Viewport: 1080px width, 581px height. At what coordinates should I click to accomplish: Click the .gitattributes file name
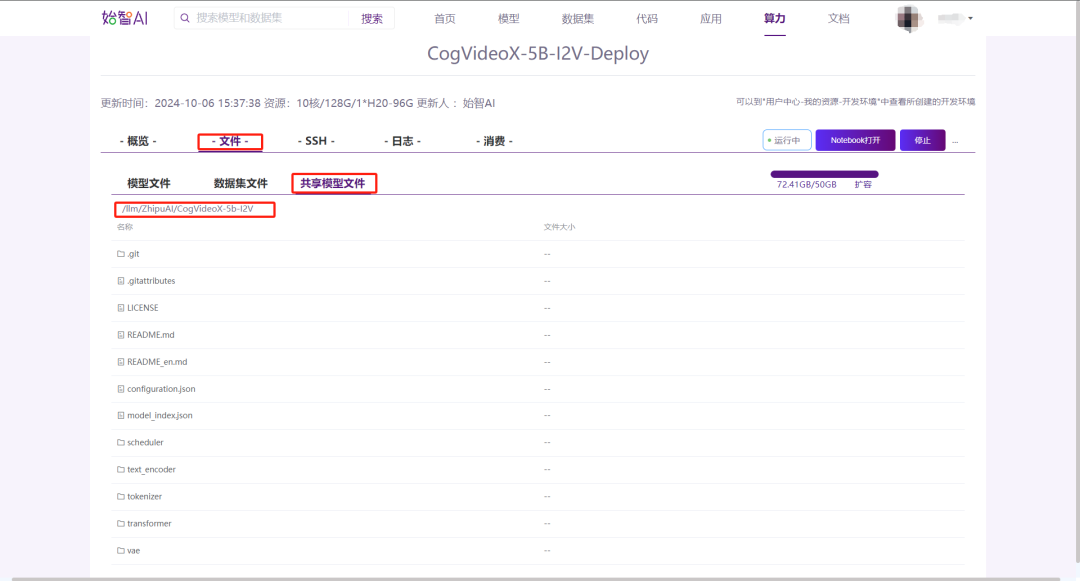151,281
